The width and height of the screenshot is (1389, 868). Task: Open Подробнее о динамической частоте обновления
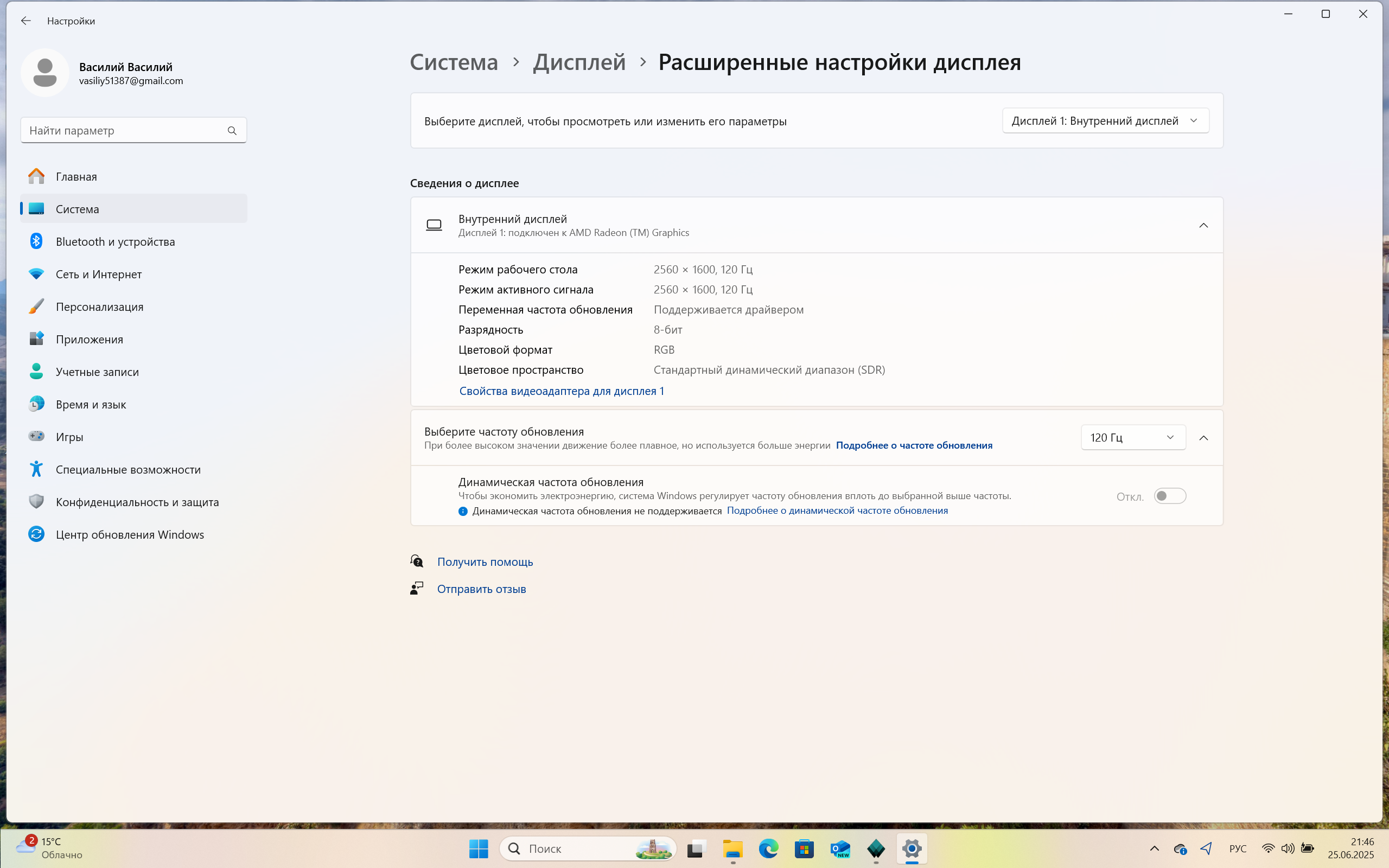point(837,510)
